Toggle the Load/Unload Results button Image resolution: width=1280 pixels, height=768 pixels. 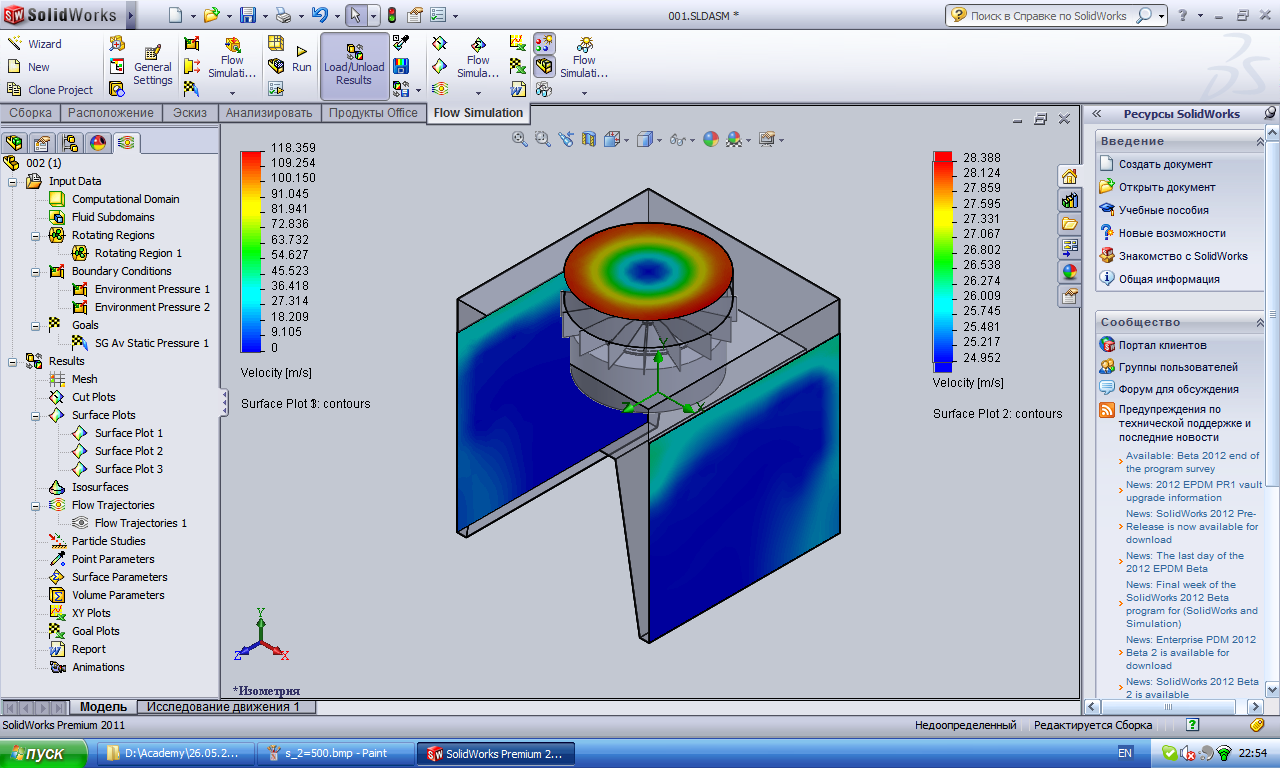[x=354, y=66]
